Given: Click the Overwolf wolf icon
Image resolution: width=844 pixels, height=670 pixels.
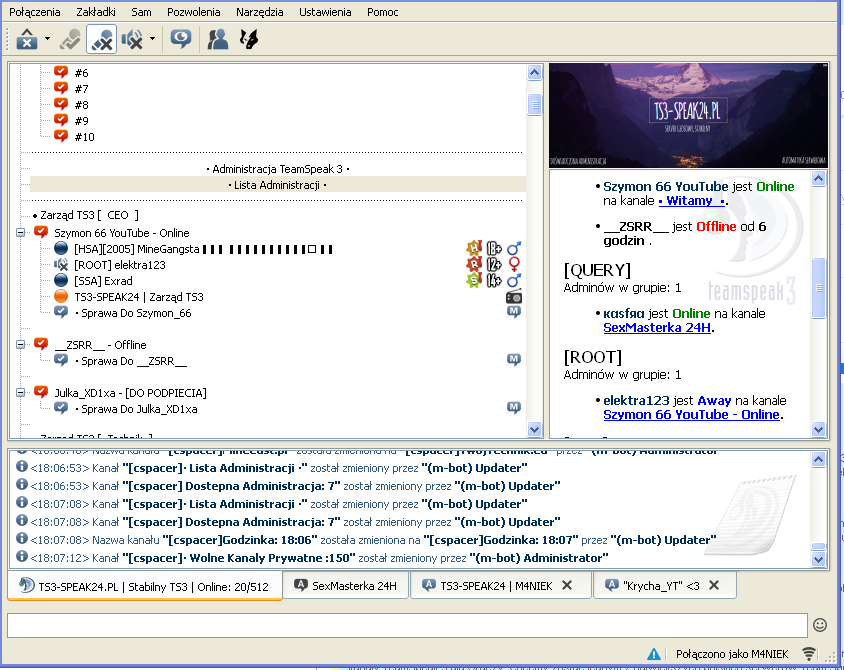Looking at the screenshot, I should pyautogui.click(x=248, y=40).
